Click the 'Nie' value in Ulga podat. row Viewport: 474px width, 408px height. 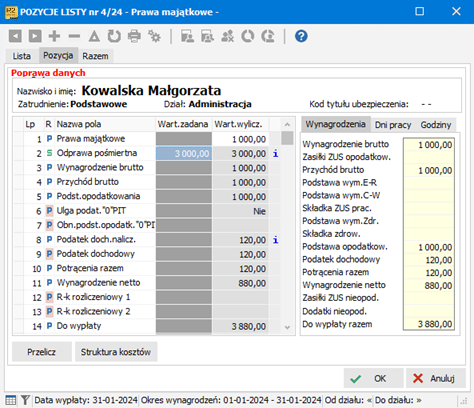pos(259,211)
